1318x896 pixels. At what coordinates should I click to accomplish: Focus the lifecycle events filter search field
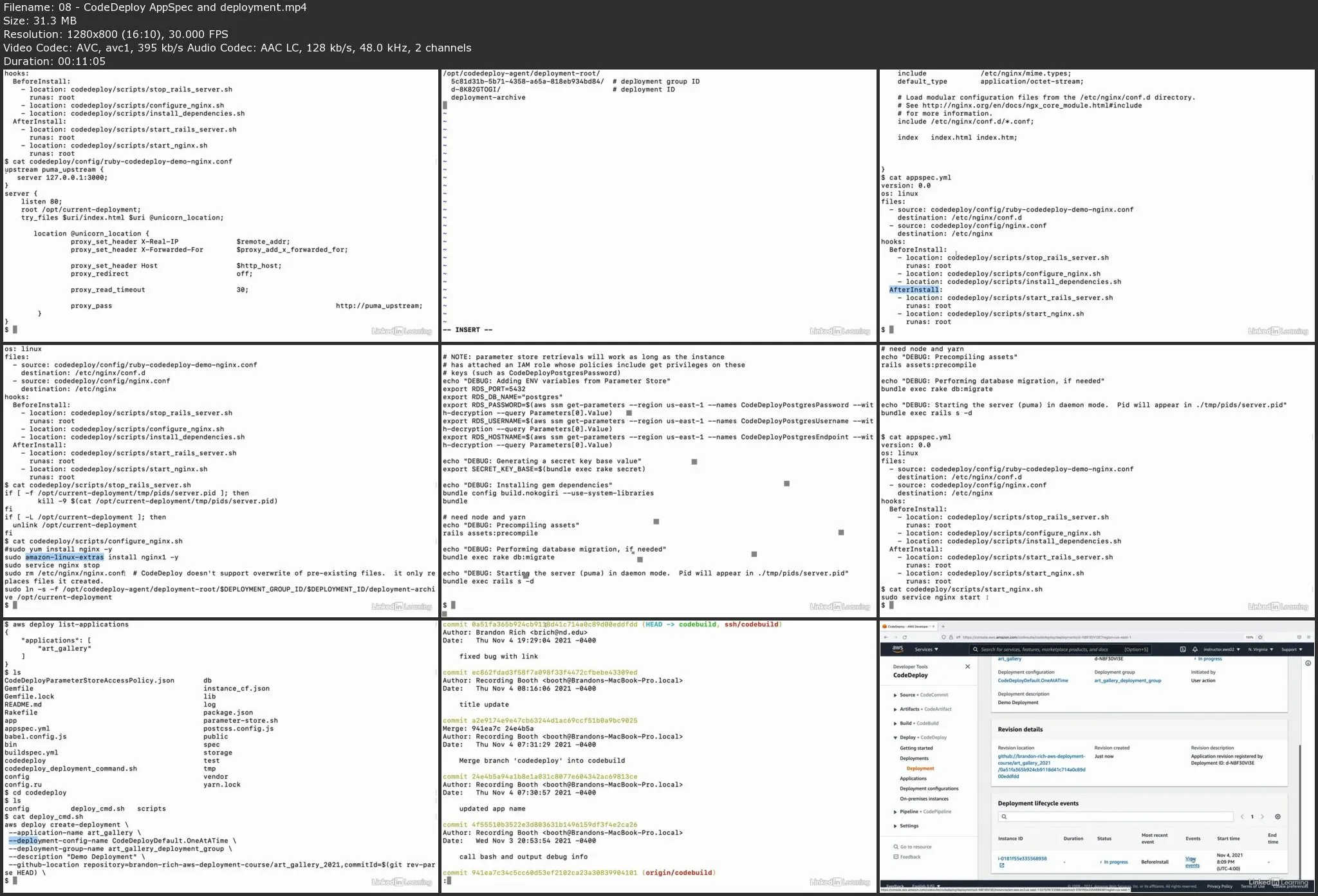[x=1116, y=817]
